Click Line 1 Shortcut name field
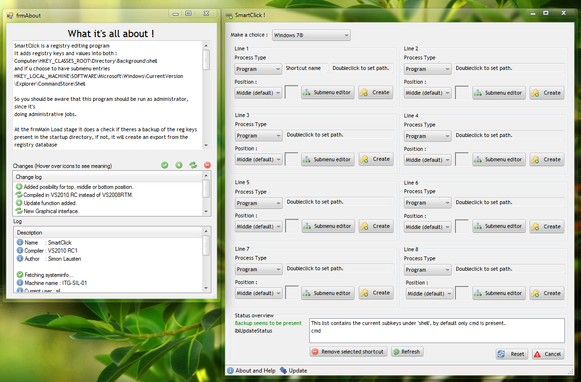The width and height of the screenshot is (581, 382). pyautogui.click(x=306, y=68)
